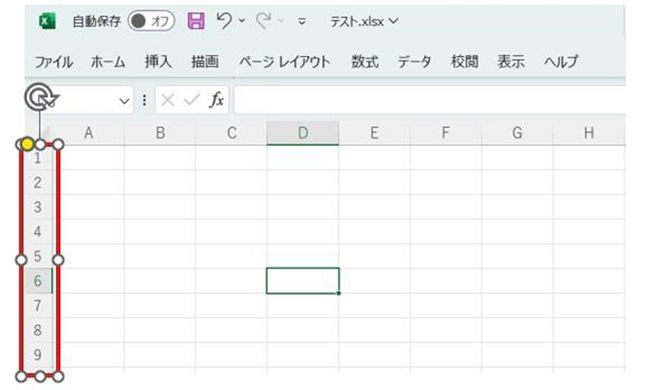Expand the Customize Quick Access Toolbar menu
The width and height of the screenshot is (646, 390).
pos(302,21)
